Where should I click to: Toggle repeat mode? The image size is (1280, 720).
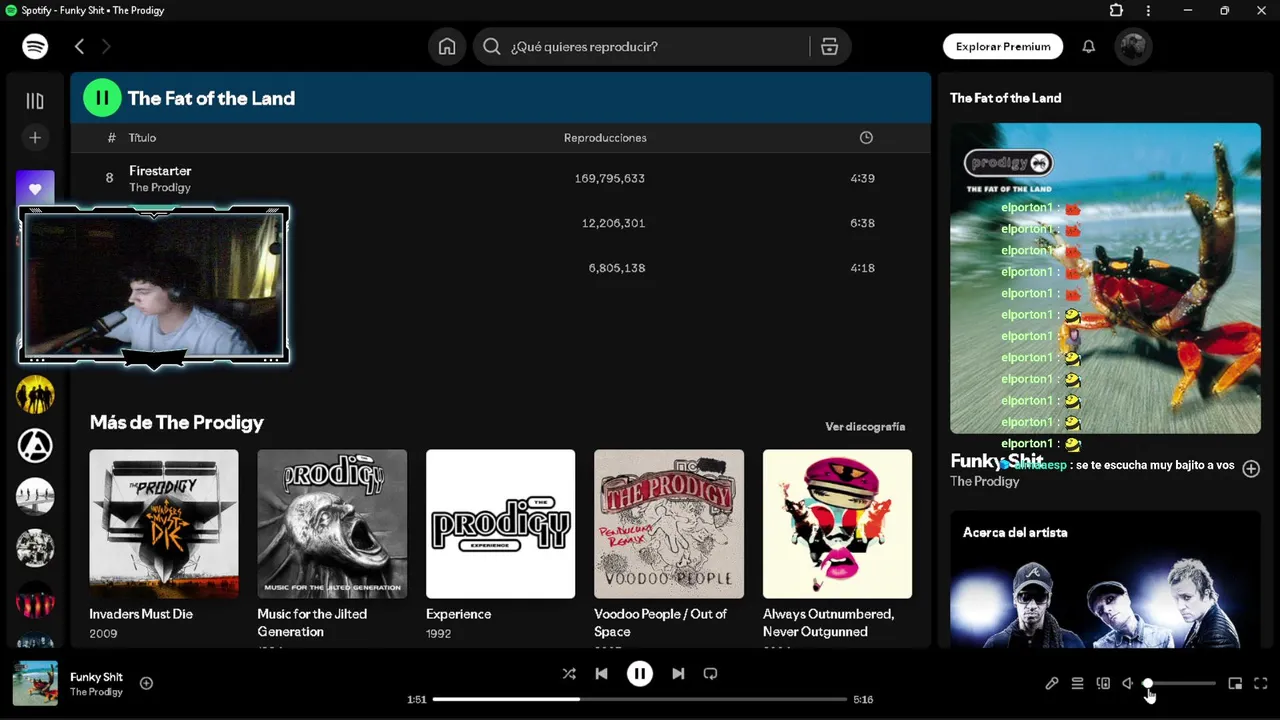710,674
